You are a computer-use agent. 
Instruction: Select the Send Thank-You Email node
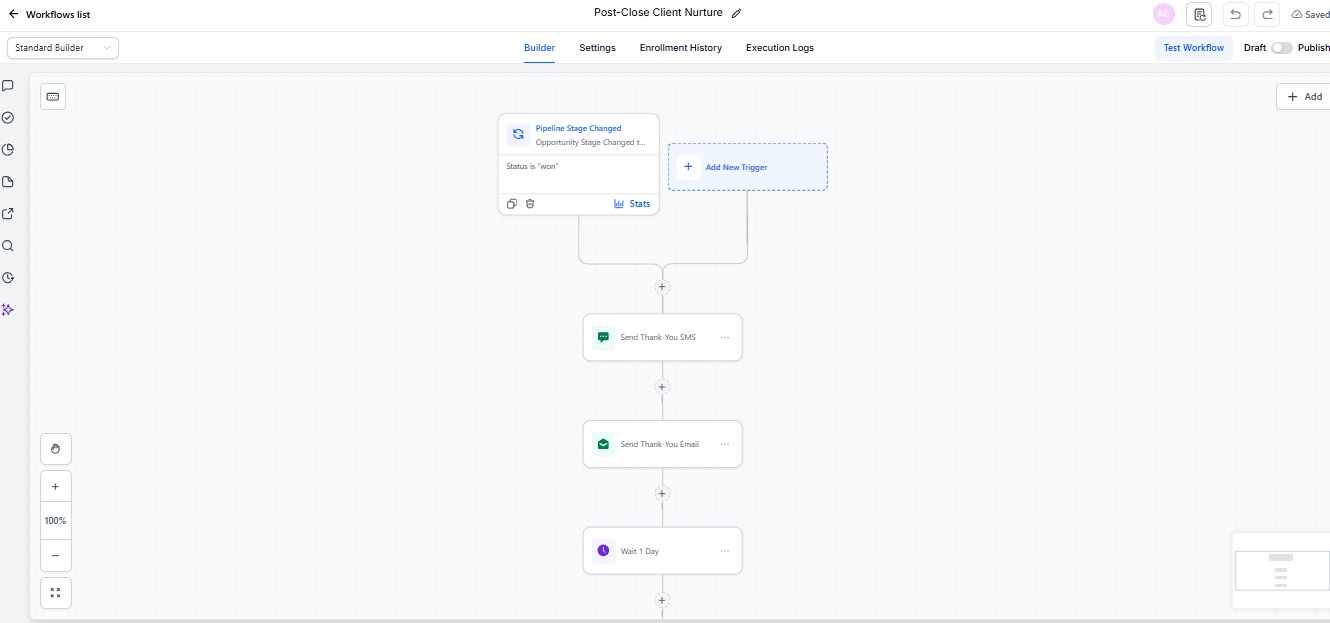click(663, 444)
